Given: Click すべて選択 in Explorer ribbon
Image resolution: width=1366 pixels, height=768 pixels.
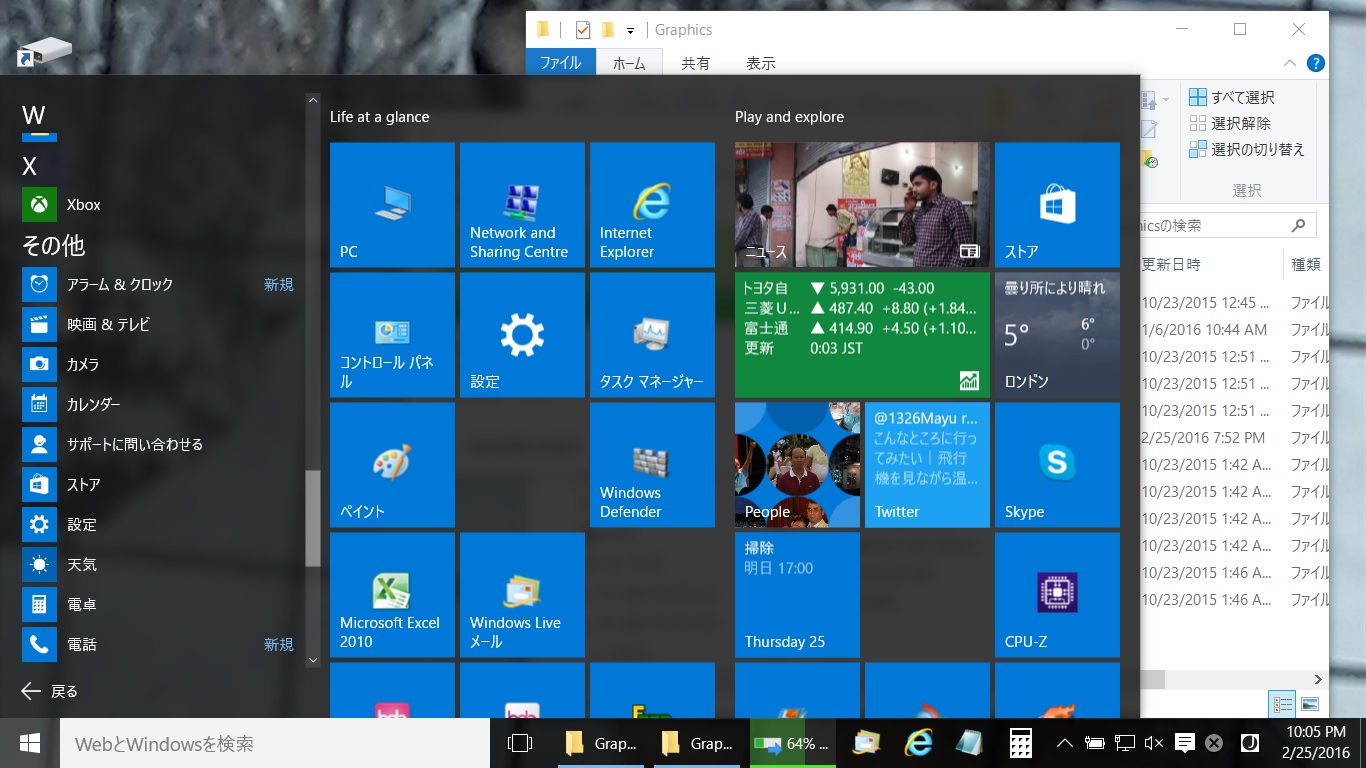Looking at the screenshot, I should click(1231, 97).
